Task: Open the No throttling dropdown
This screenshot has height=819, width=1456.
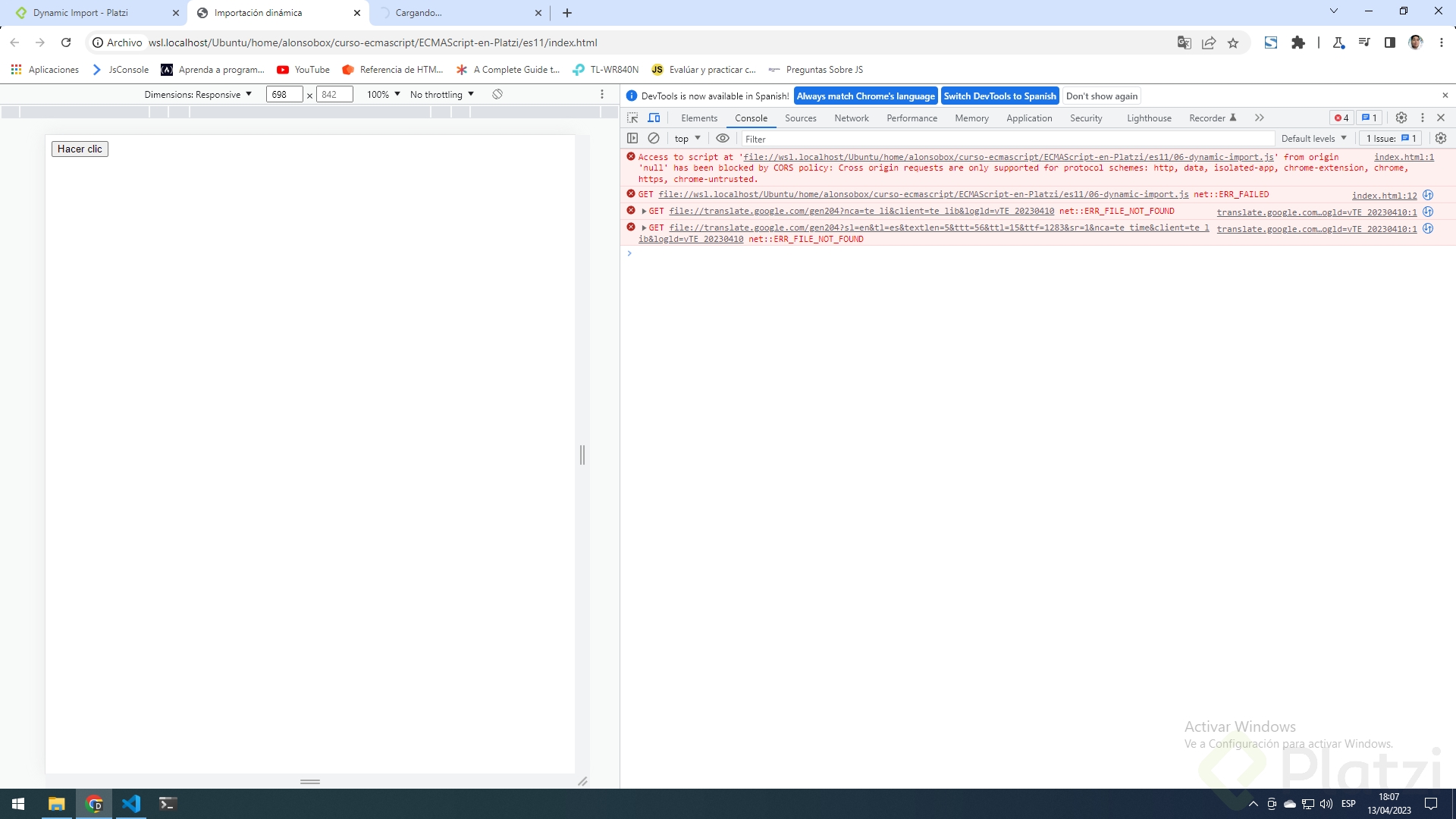Action: (x=441, y=94)
